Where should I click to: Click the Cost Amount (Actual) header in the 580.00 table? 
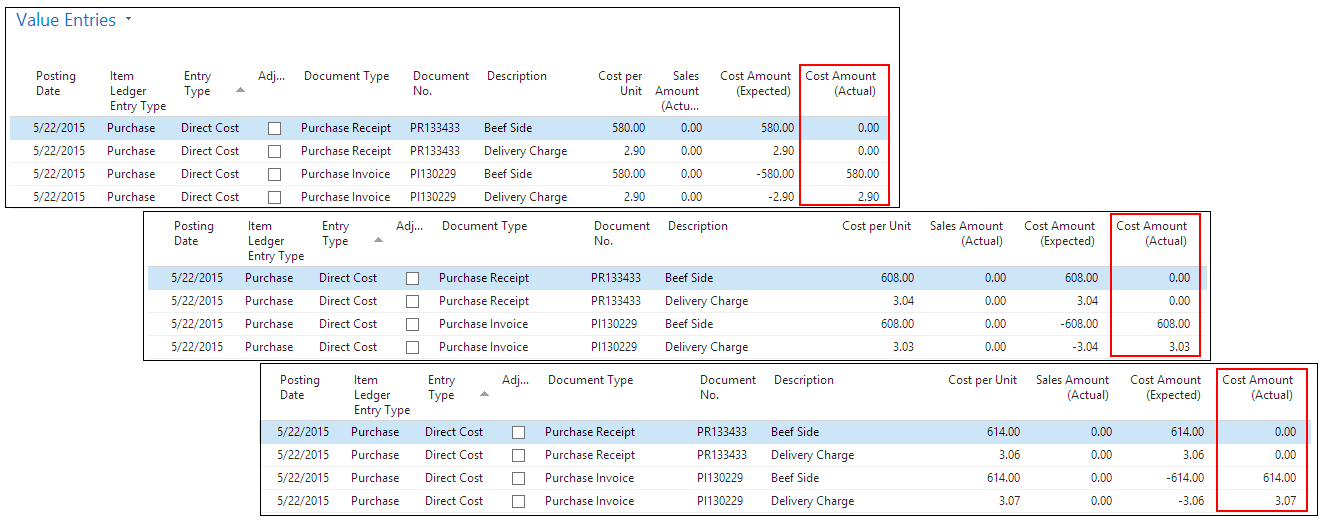point(841,83)
